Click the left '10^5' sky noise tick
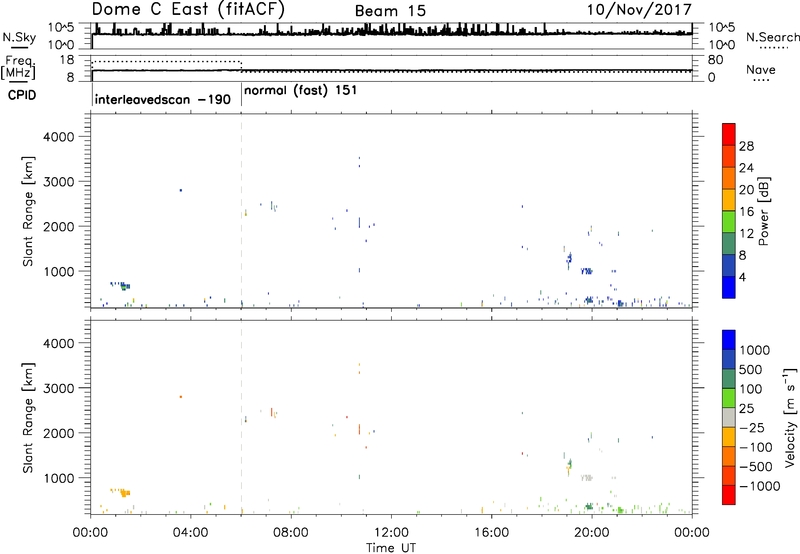The width and height of the screenshot is (800, 554). click(61, 27)
